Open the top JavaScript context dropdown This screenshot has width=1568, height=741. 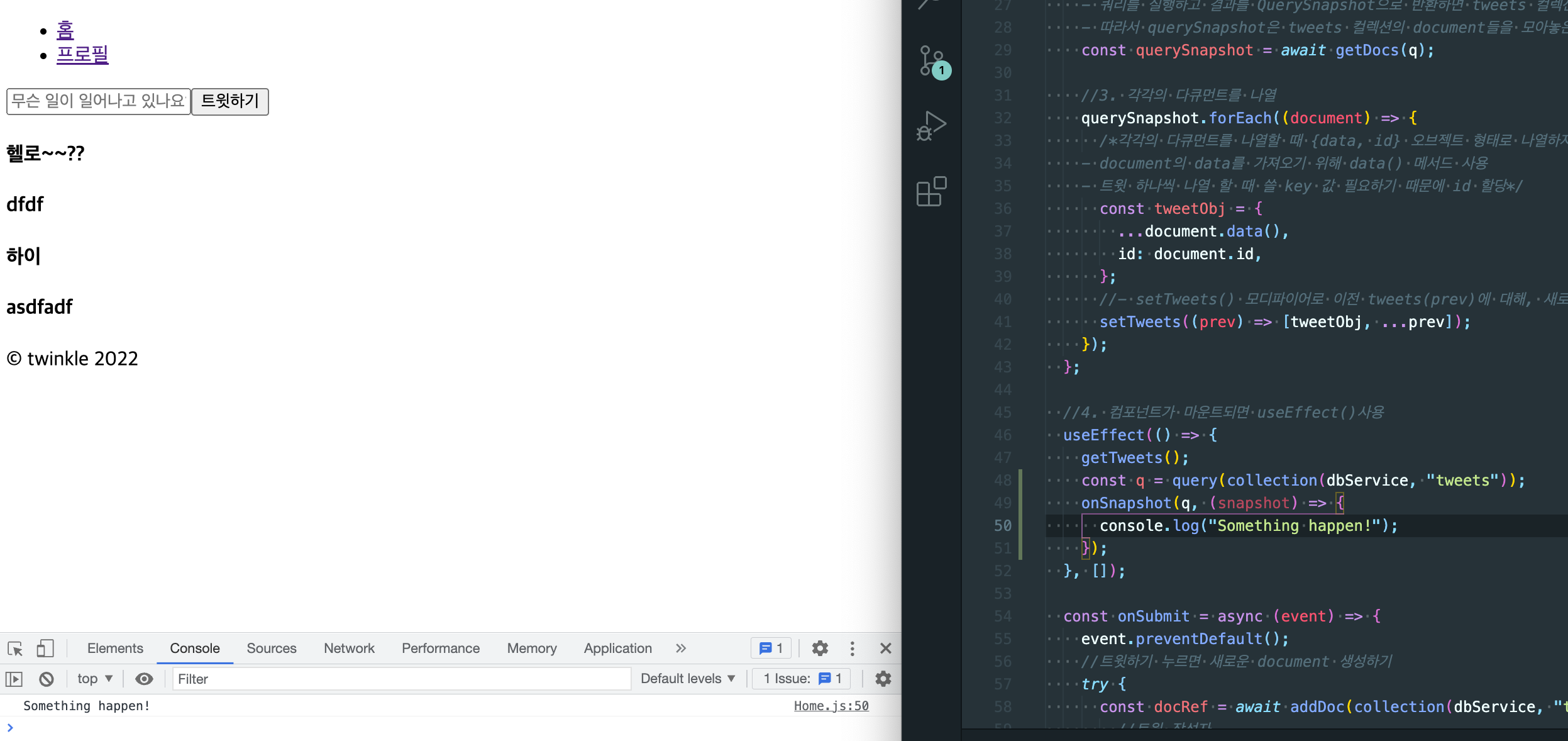click(x=94, y=679)
